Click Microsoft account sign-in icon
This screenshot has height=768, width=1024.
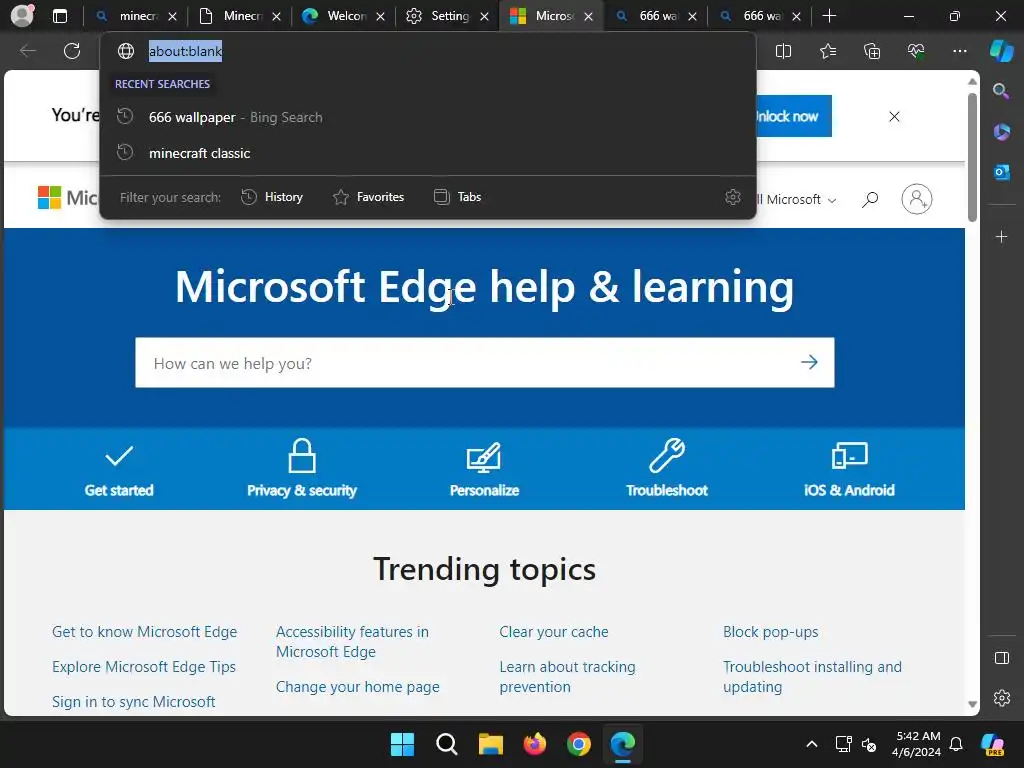pyautogui.click(x=916, y=199)
